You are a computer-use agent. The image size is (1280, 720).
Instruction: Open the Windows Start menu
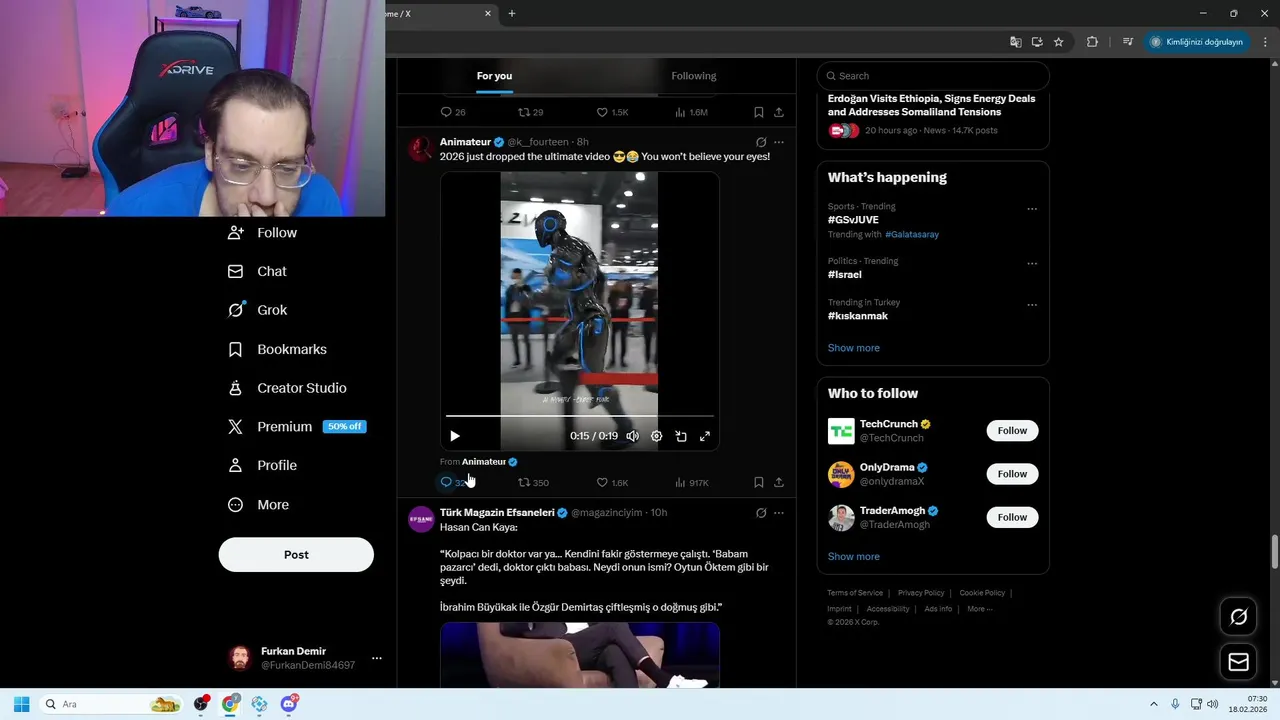pyautogui.click(x=21, y=704)
